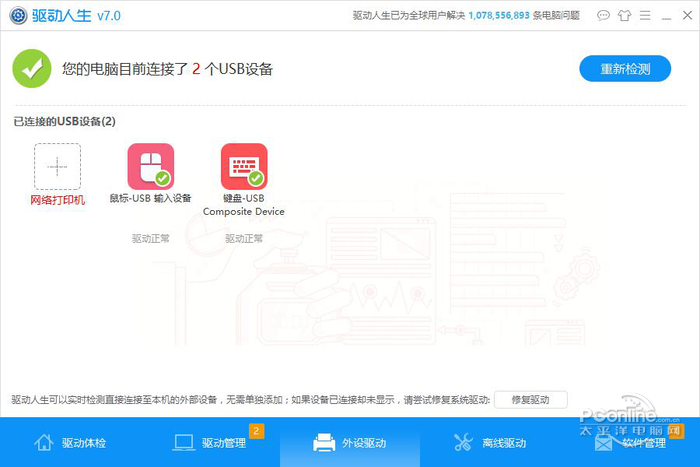
Task: Click the 1,078,556,893 counter text
Action: point(499,16)
